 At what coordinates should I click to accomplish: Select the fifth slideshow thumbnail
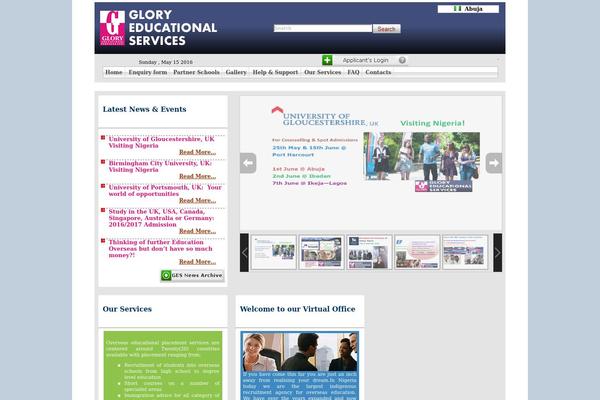(465, 252)
